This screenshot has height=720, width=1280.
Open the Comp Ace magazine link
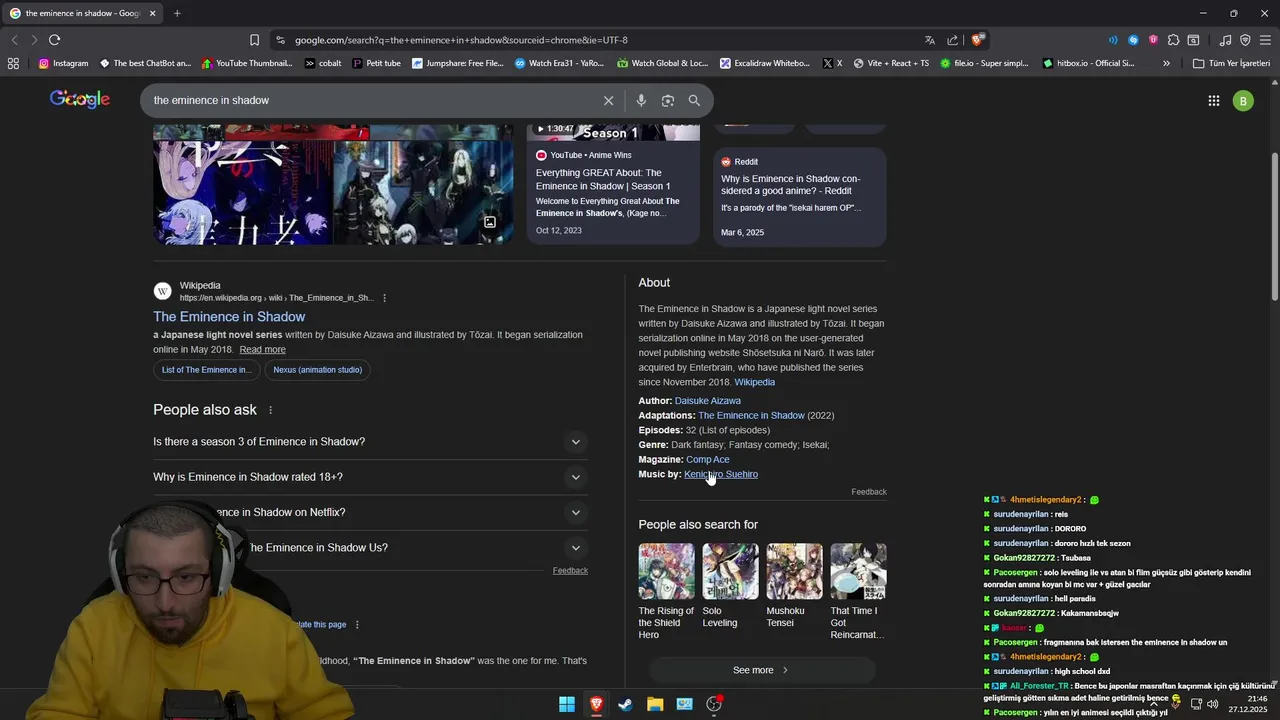[x=707, y=460]
